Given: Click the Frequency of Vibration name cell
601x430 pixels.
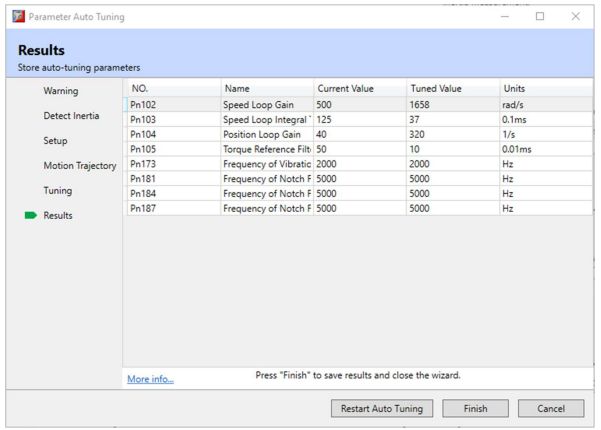Looking at the screenshot, I should tap(267, 164).
